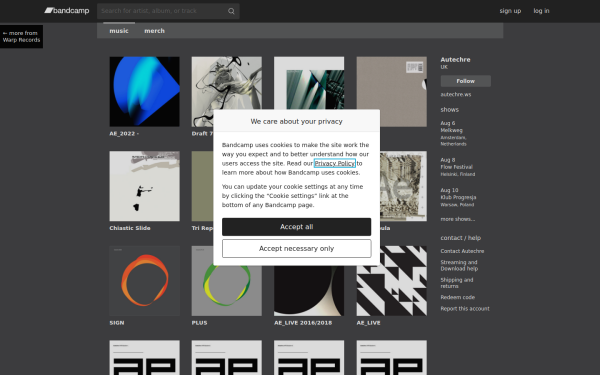
Task: Click the Chiastic Slide title text
Action: pos(130,228)
